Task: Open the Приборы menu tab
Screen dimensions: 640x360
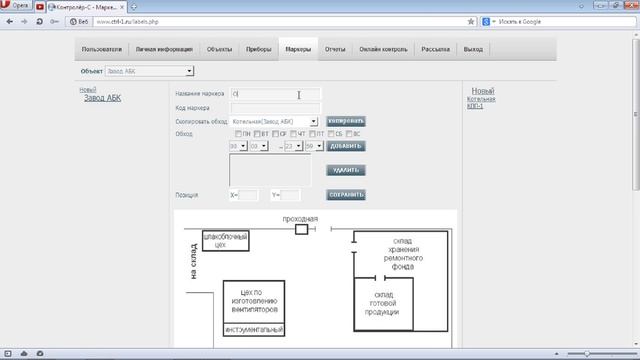Action: tap(258, 49)
